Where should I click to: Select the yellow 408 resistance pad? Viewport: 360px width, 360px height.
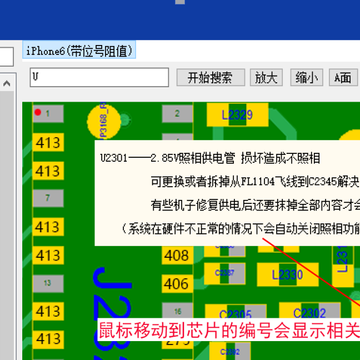pos(177,256)
